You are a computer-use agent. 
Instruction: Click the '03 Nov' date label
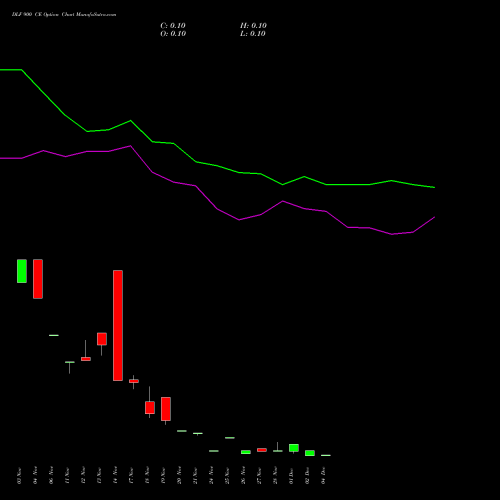point(19,476)
